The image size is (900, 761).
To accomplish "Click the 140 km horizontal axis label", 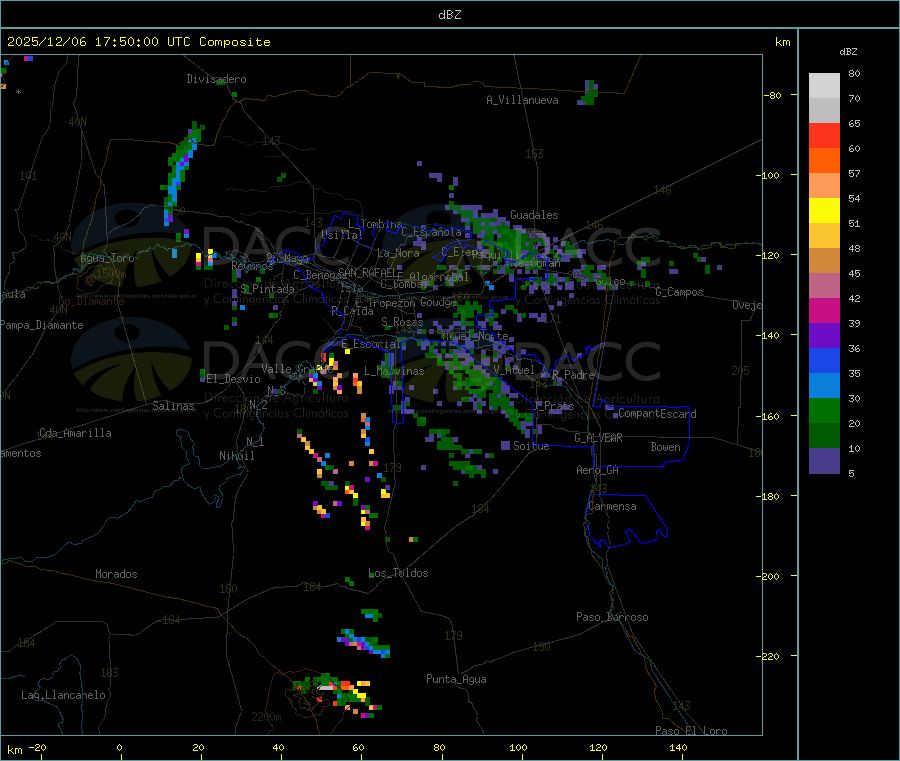I will point(678,747).
